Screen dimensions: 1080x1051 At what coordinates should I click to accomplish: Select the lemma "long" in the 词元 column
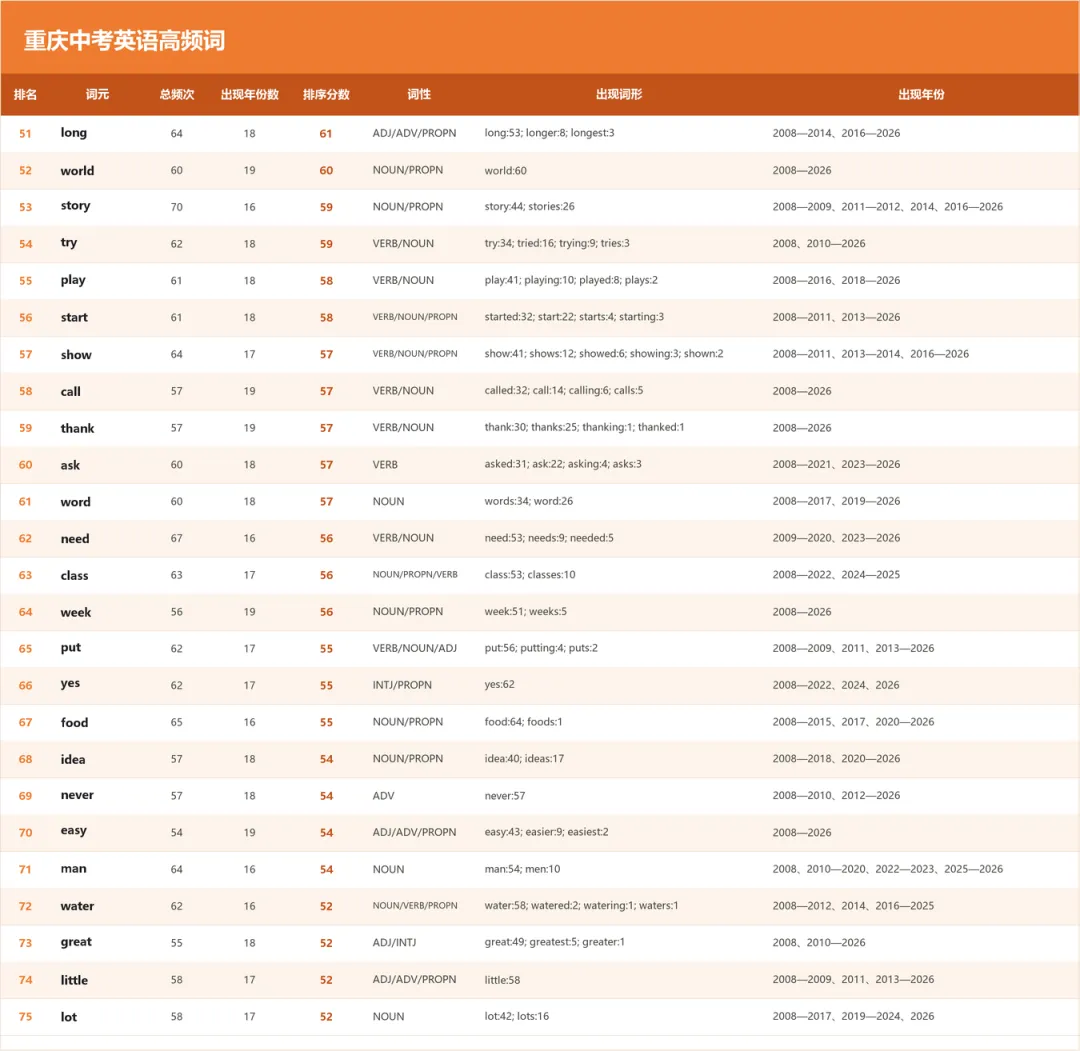(x=74, y=133)
